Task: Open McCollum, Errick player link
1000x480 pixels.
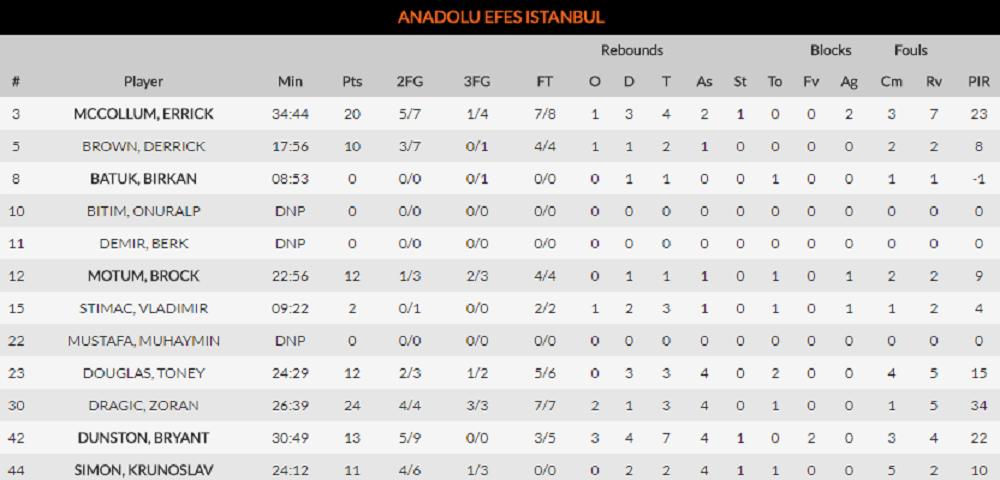Action: click(x=143, y=114)
